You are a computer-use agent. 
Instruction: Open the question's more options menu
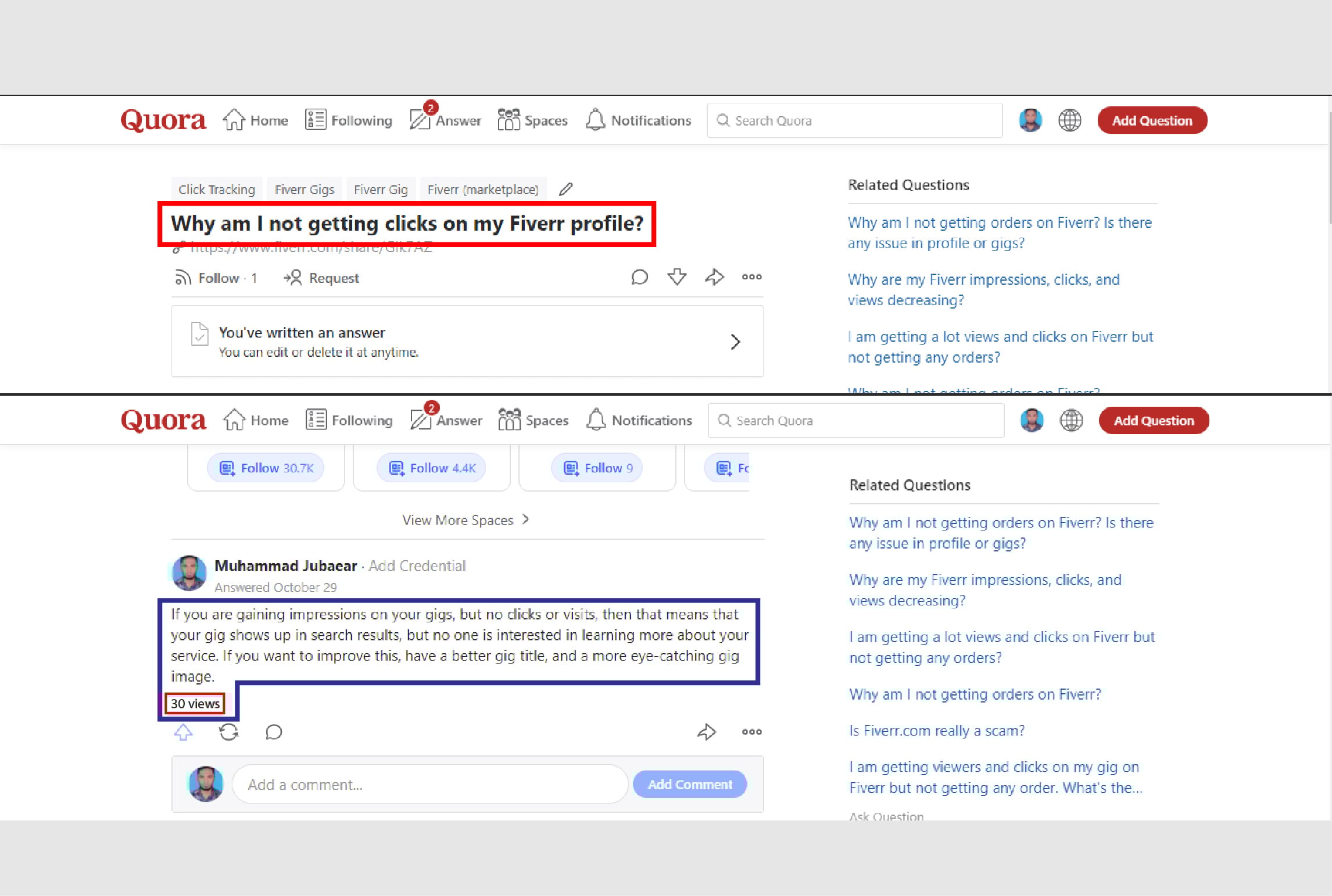tap(751, 277)
